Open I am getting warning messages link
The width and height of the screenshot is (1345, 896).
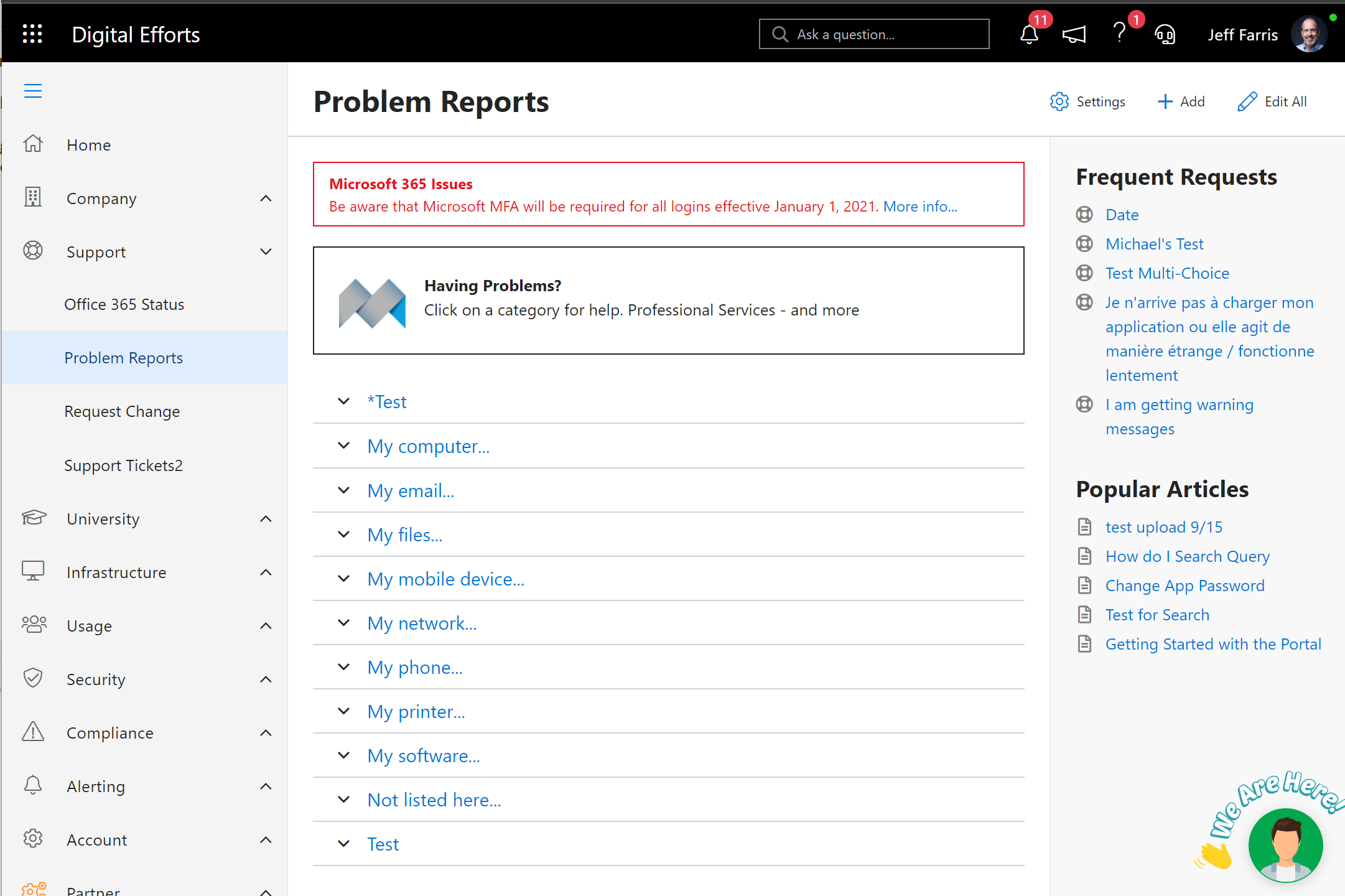[1180, 417]
